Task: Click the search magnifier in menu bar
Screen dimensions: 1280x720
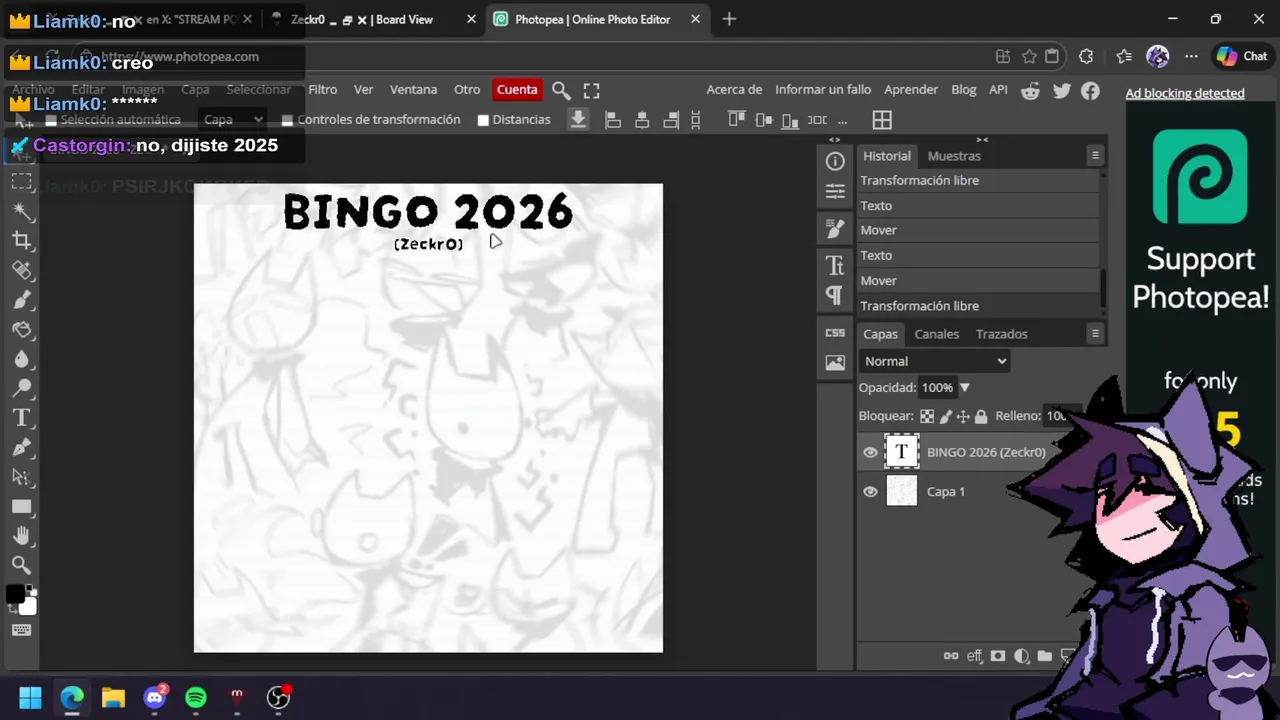Action: 561,90
